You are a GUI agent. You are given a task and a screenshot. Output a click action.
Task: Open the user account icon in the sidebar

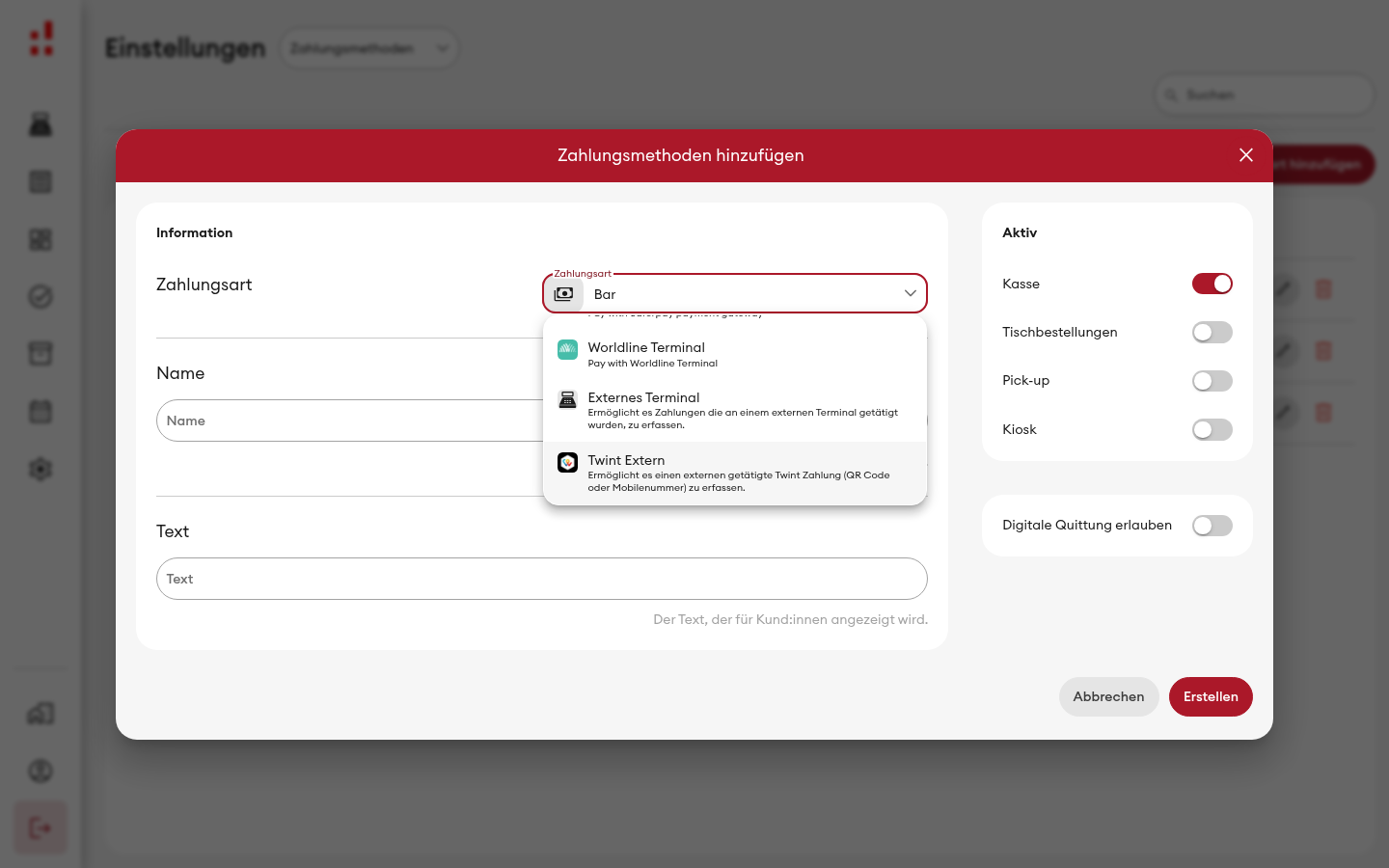(x=41, y=771)
